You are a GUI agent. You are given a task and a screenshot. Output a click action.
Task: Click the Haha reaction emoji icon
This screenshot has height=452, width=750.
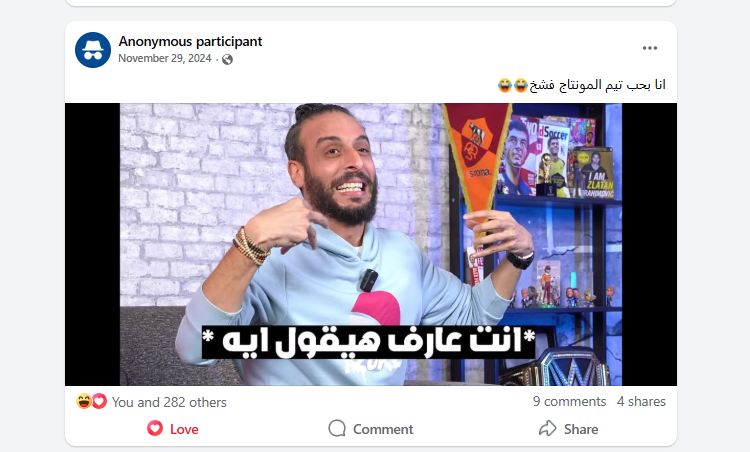(x=84, y=401)
